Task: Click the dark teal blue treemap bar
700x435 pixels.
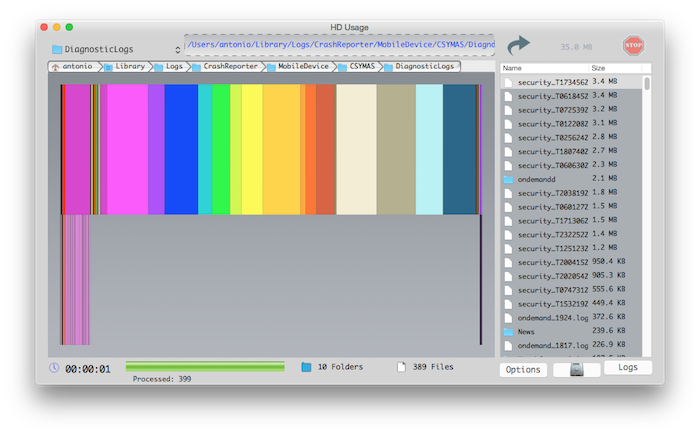Action: (x=459, y=149)
